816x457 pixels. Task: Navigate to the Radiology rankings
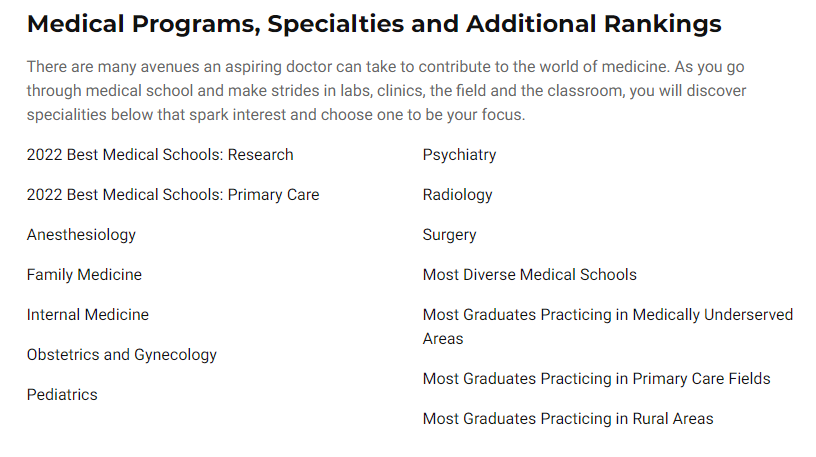tap(457, 195)
